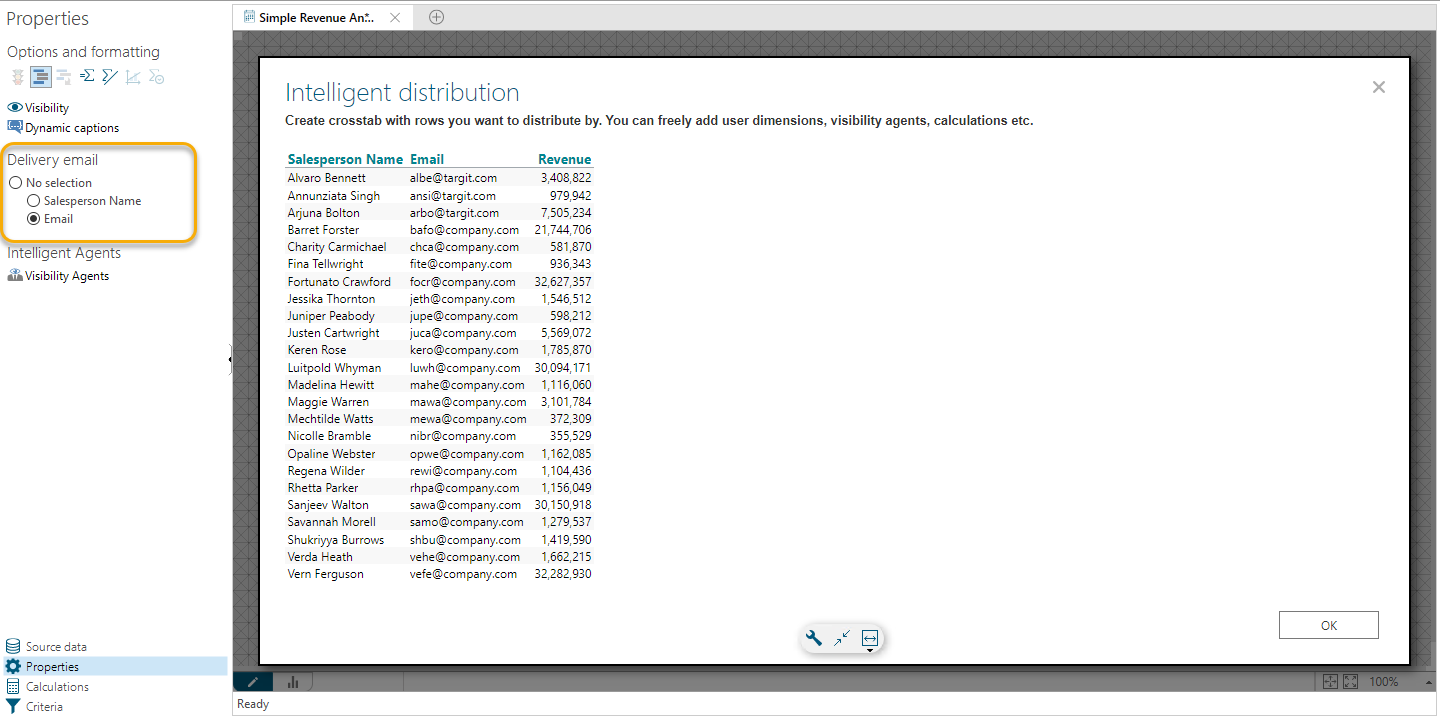Click the email jeth@company.com
The image size is (1440, 718).
[x=463, y=299]
